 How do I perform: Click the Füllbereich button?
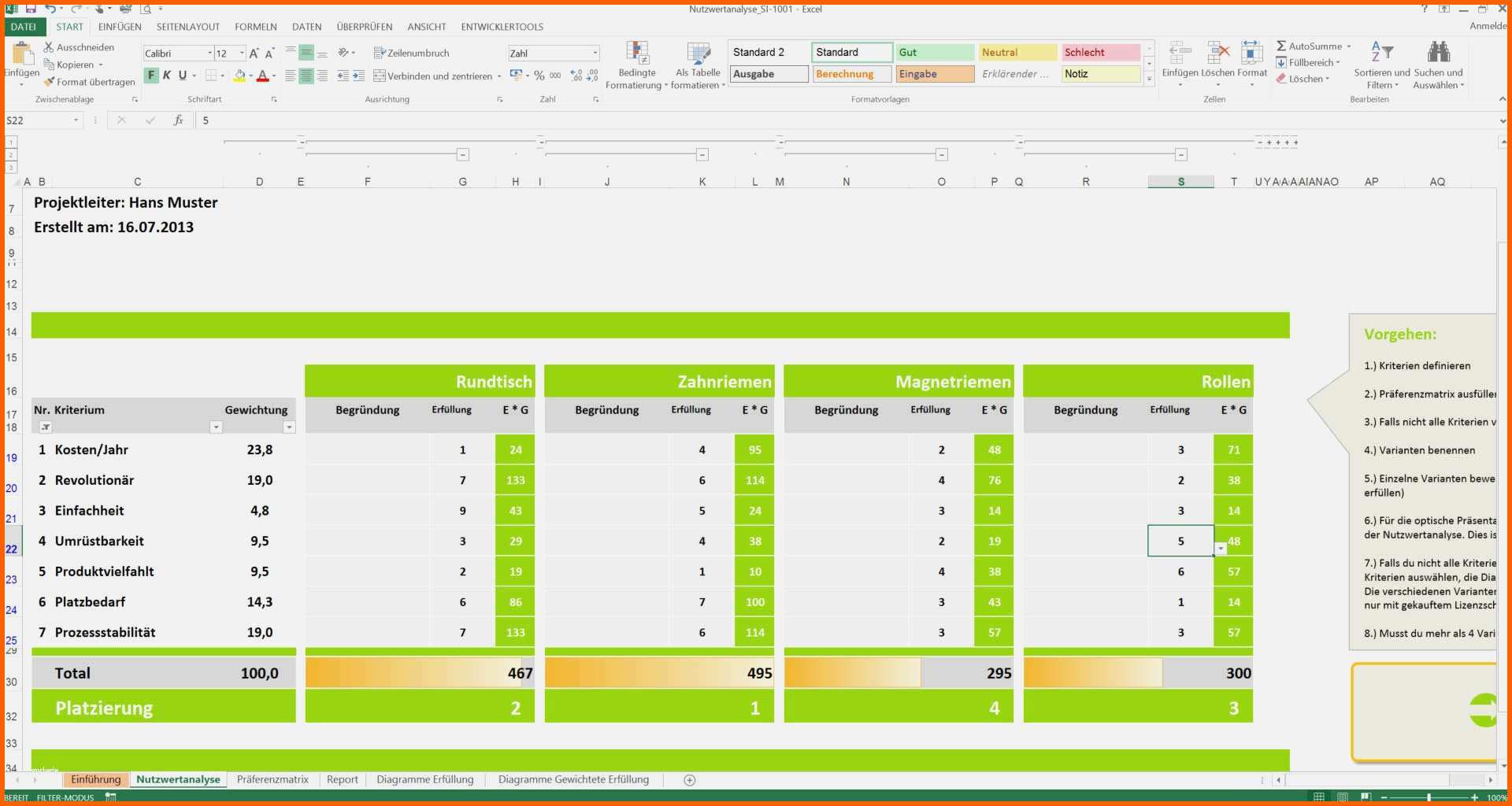pos(1307,63)
